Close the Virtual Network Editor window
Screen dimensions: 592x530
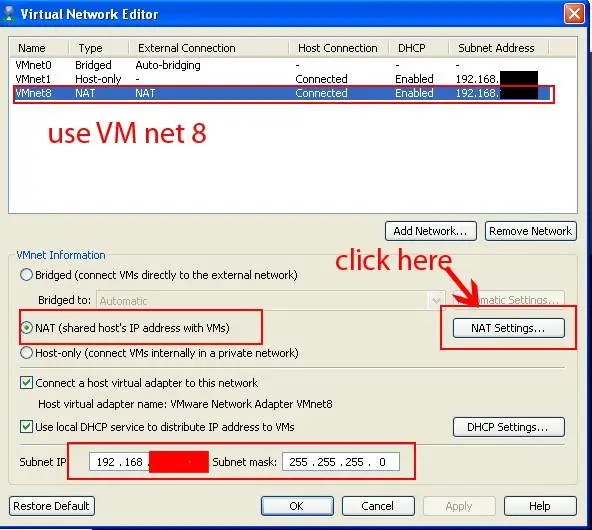[x=574, y=14]
